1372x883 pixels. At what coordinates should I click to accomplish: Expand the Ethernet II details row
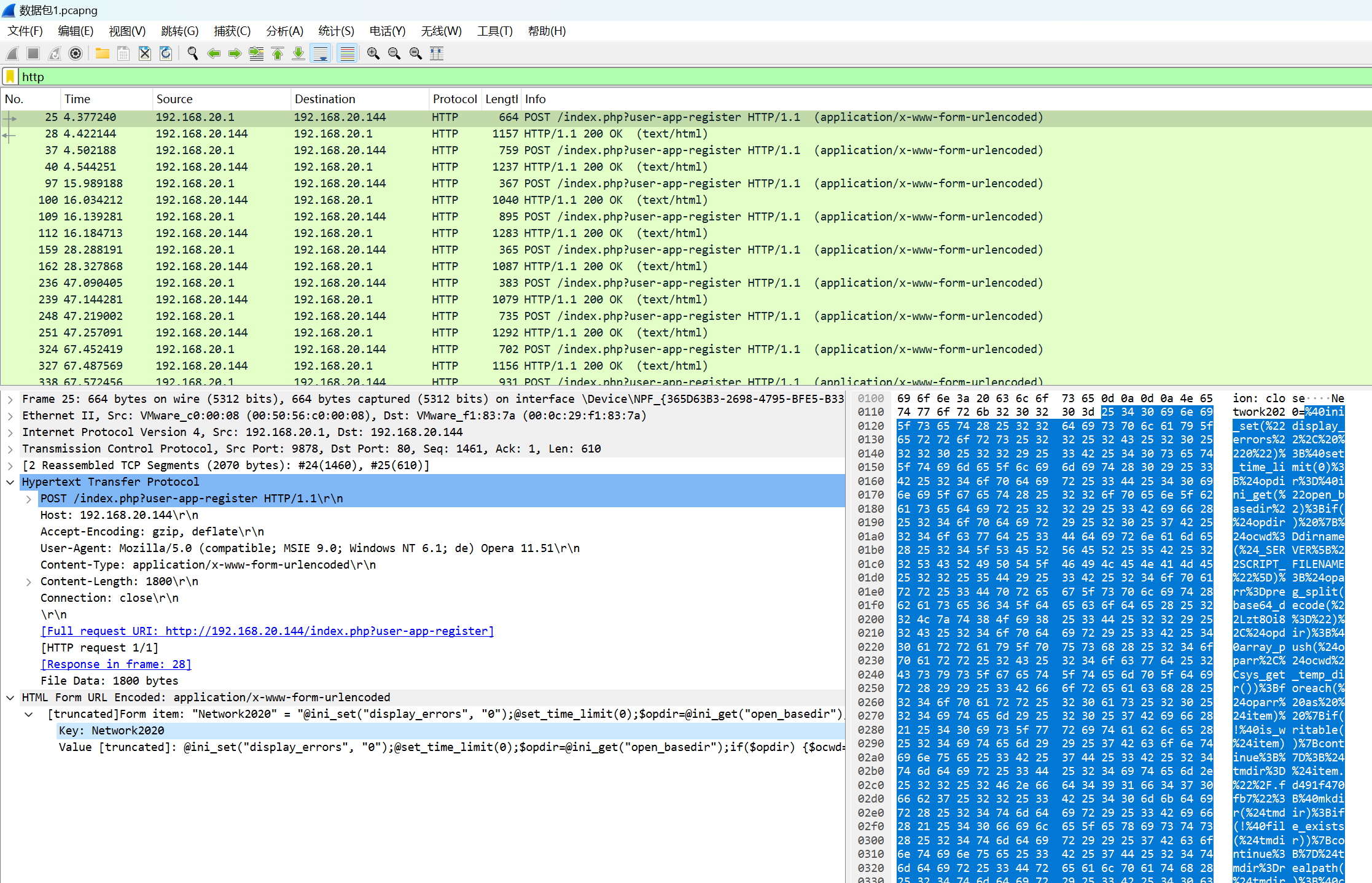[x=10, y=416]
